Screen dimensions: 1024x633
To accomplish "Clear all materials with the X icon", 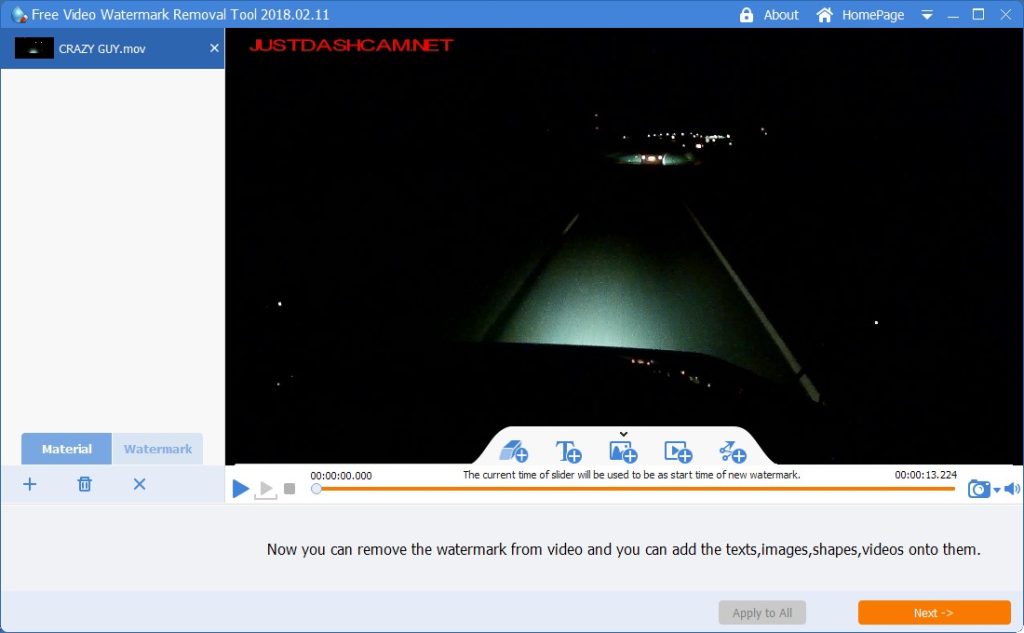I will 139,484.
